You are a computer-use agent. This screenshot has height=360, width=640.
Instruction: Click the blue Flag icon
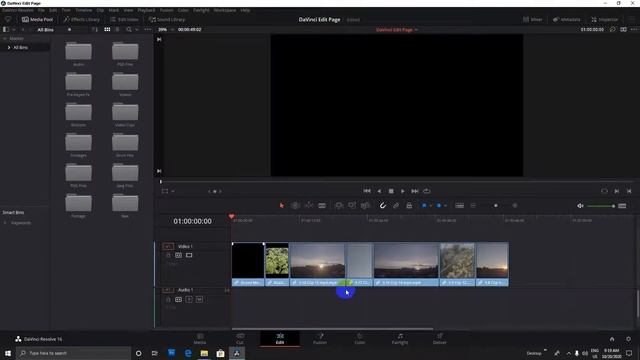pyautogui.click(x=424, y=205)
